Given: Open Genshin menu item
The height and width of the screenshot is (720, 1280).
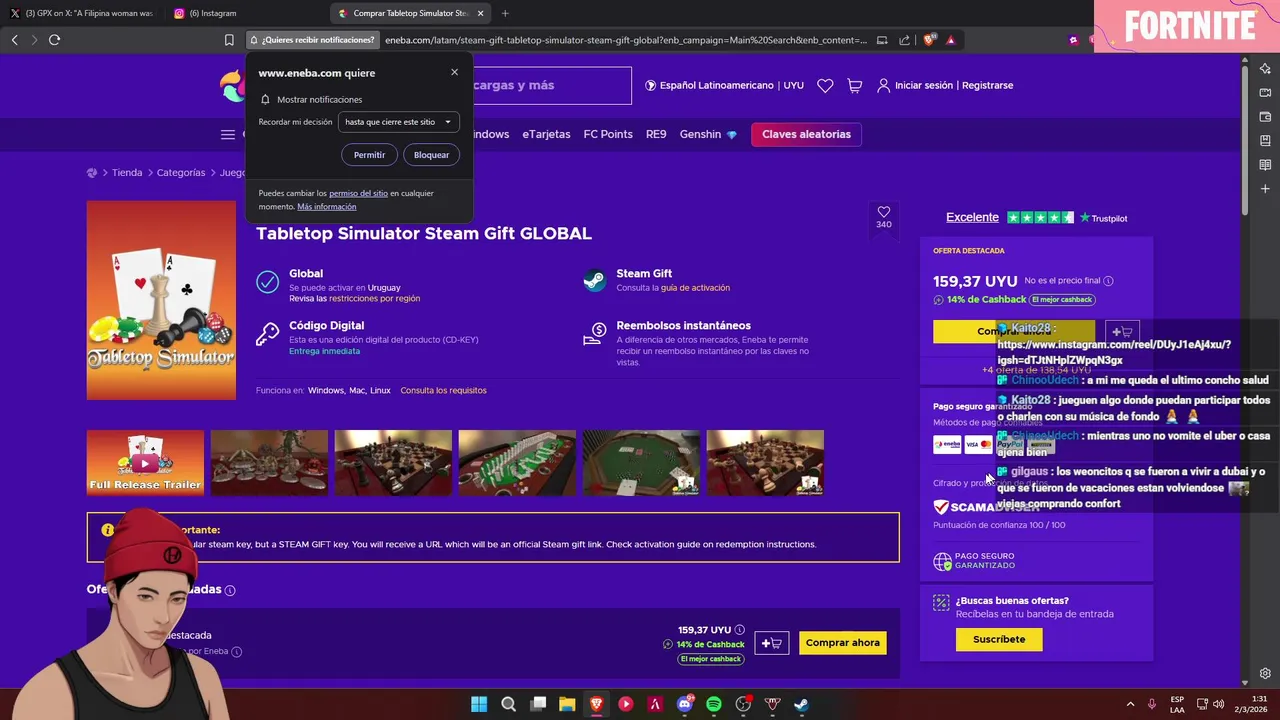Looking at the screenshot, I should point(708,134).
